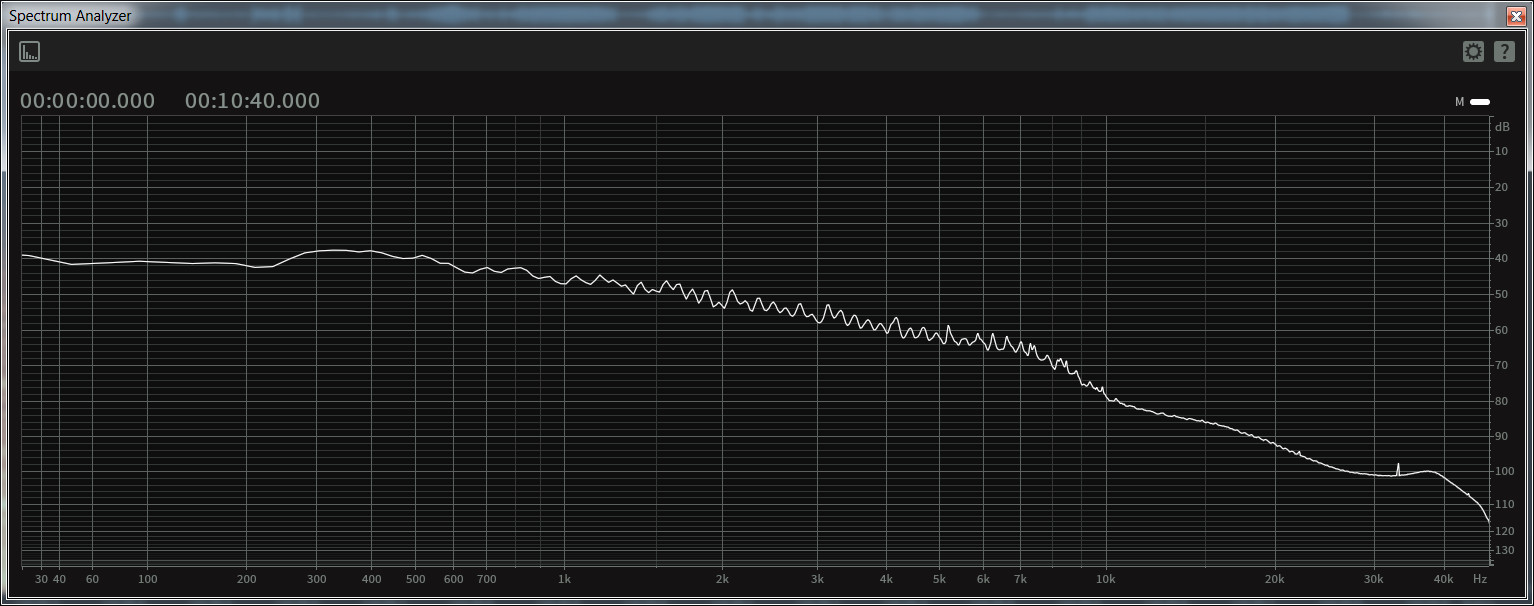
Task: Toggle the spectrum display mode icon
Action: pos(30,52)
